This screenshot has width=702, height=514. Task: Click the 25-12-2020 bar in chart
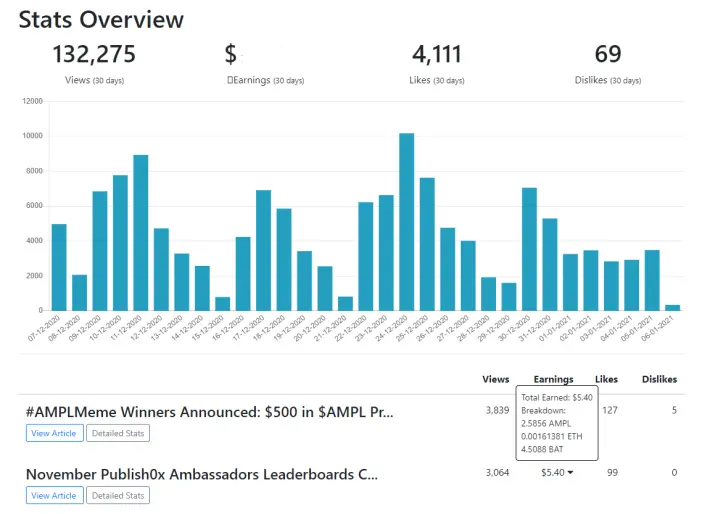(x=427, y=244)
